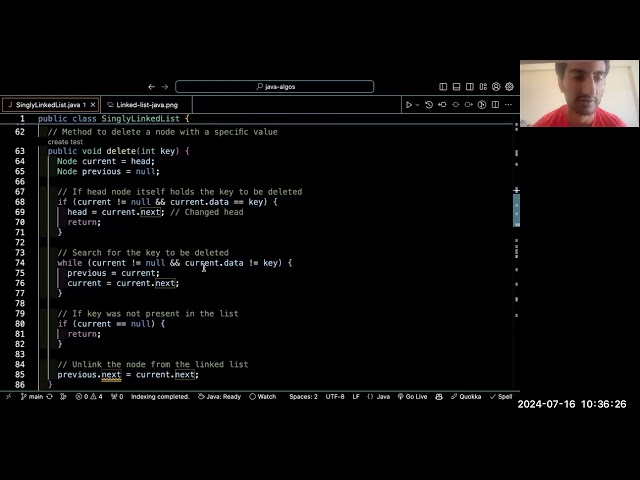Toggle the bottom panel layout

coord(456,87)
